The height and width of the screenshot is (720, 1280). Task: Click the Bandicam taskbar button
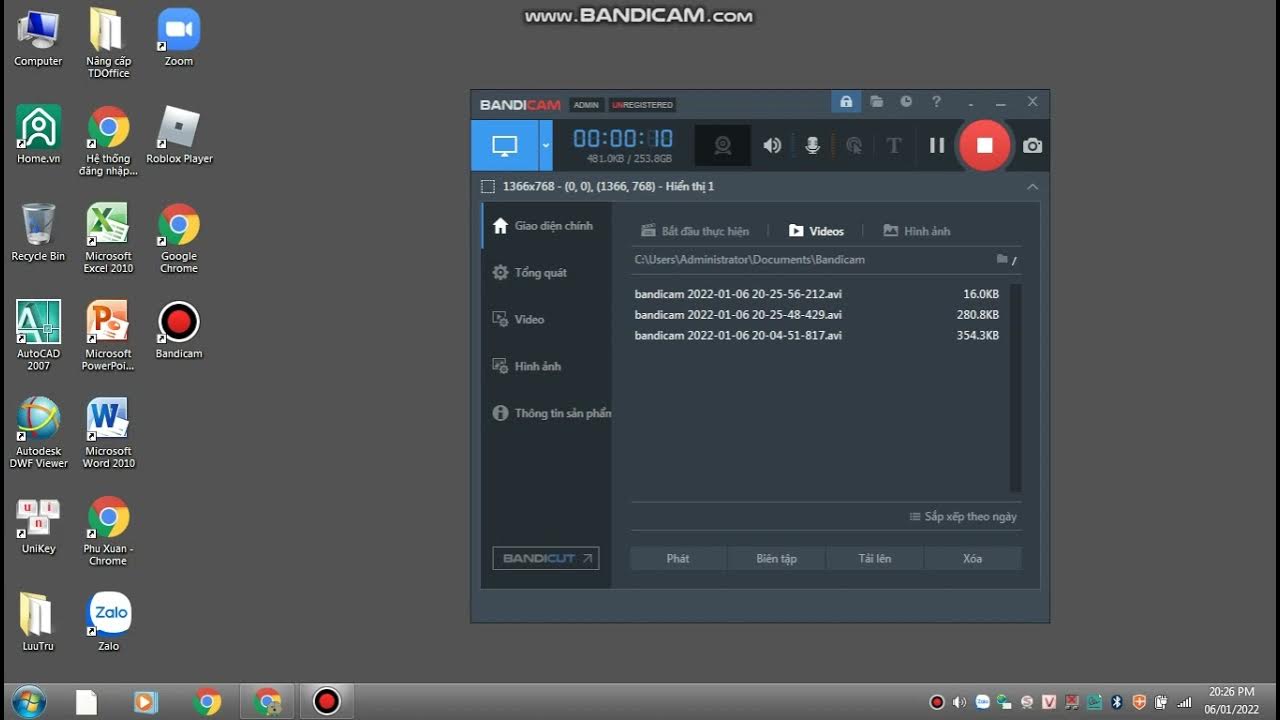326,701
